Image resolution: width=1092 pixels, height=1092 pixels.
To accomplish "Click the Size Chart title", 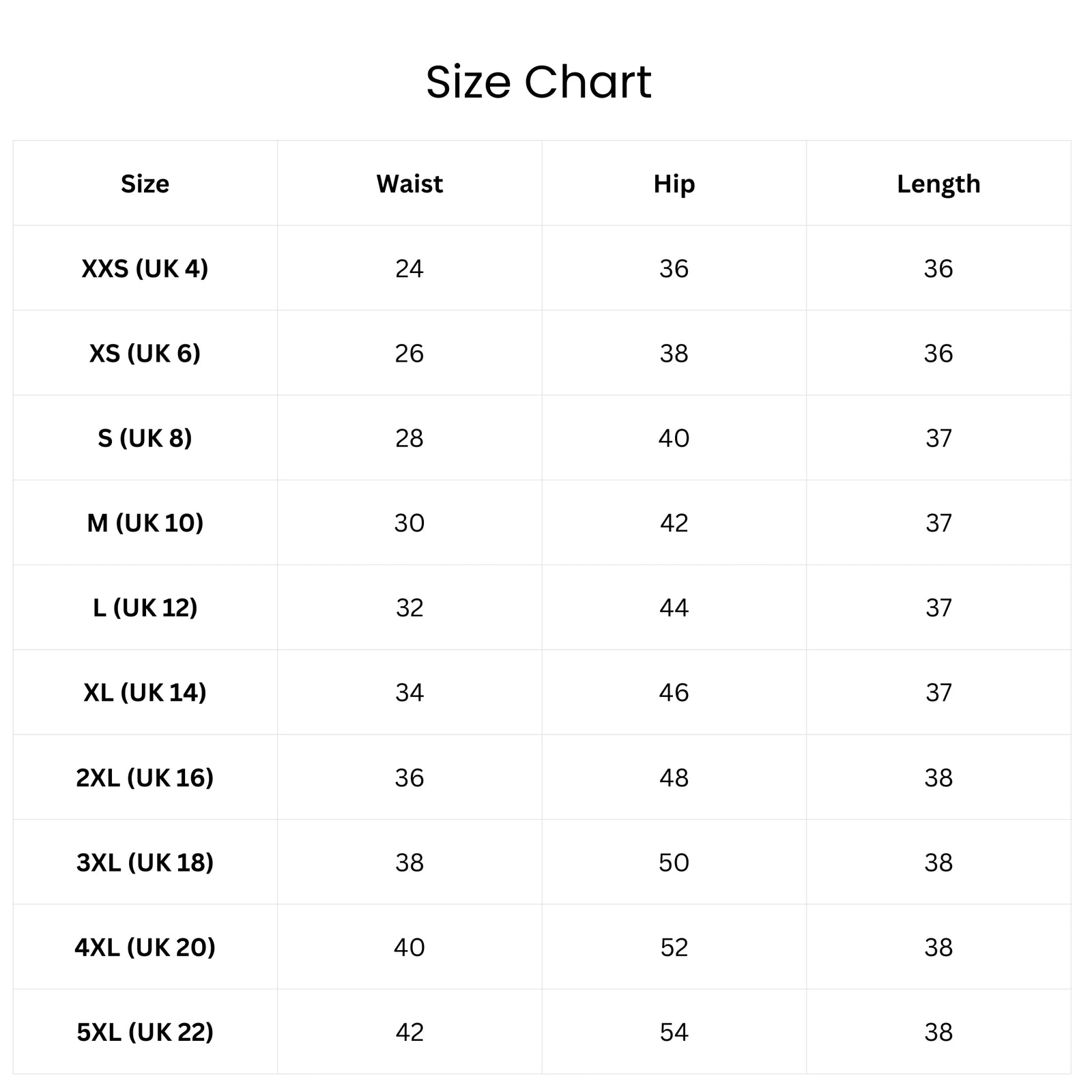I will pos(538,82).
